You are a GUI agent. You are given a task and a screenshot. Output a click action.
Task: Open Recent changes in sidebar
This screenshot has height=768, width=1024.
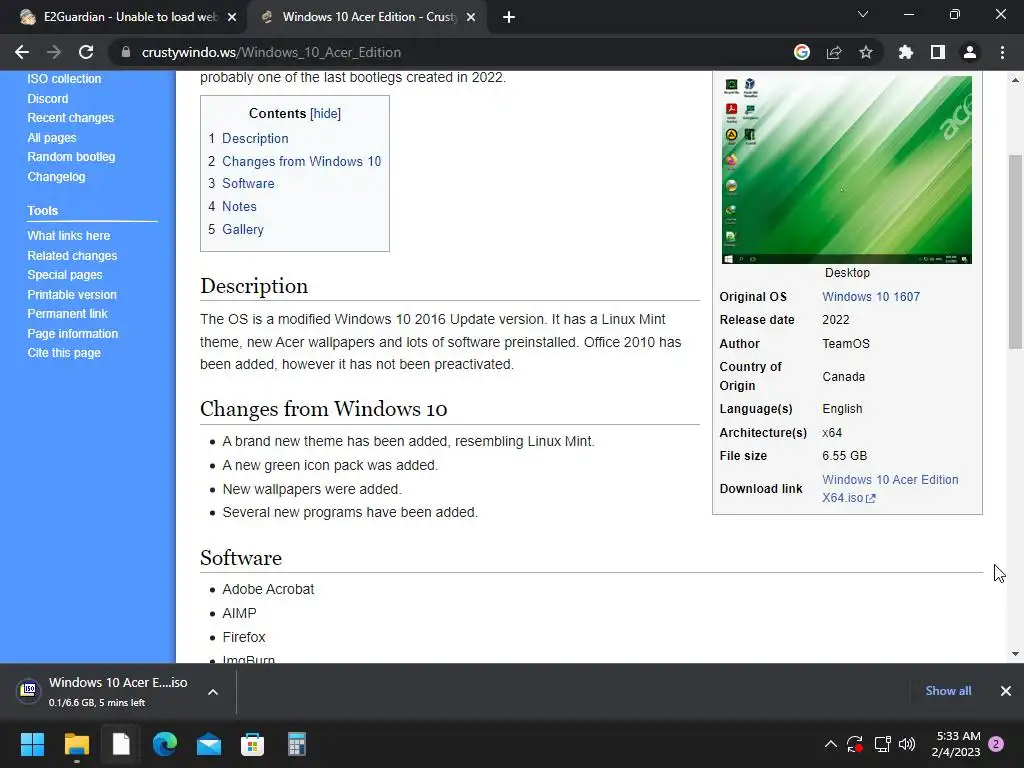point(71,118)
